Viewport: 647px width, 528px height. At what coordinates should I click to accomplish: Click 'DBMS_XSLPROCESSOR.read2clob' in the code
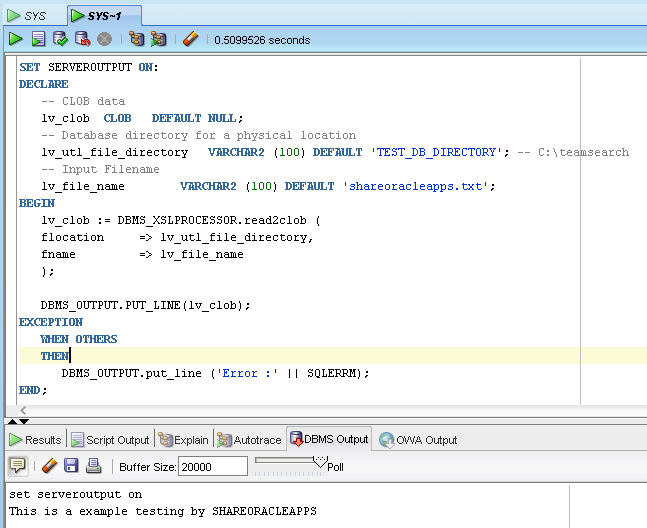pos(212,220)
